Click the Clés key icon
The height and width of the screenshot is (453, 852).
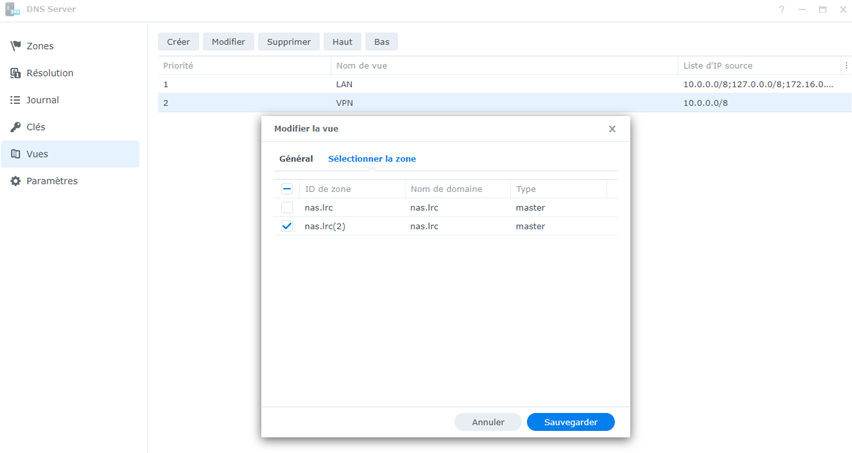coord(15,127)
